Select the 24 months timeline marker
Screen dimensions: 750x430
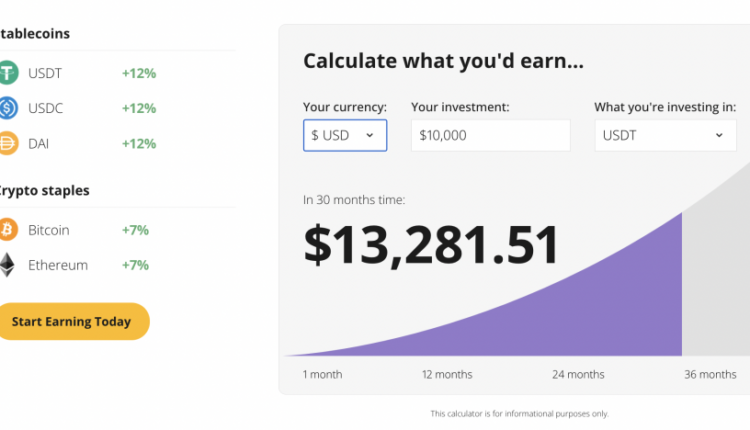point(578,374)
